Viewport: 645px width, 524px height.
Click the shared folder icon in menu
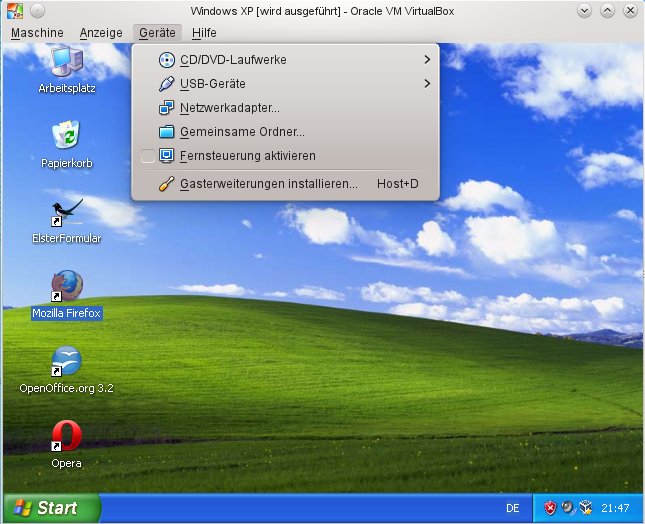[x=167, y=132]
